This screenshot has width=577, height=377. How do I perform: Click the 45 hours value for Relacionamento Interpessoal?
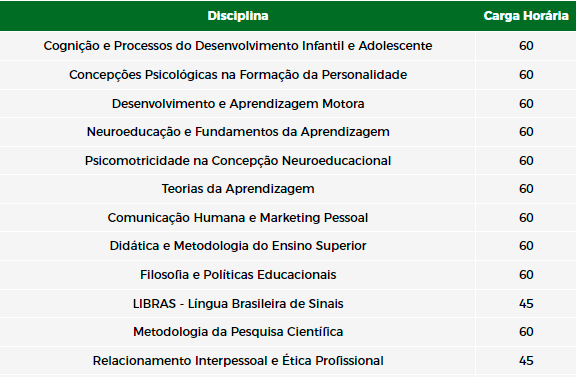click(x=526, y=361)
